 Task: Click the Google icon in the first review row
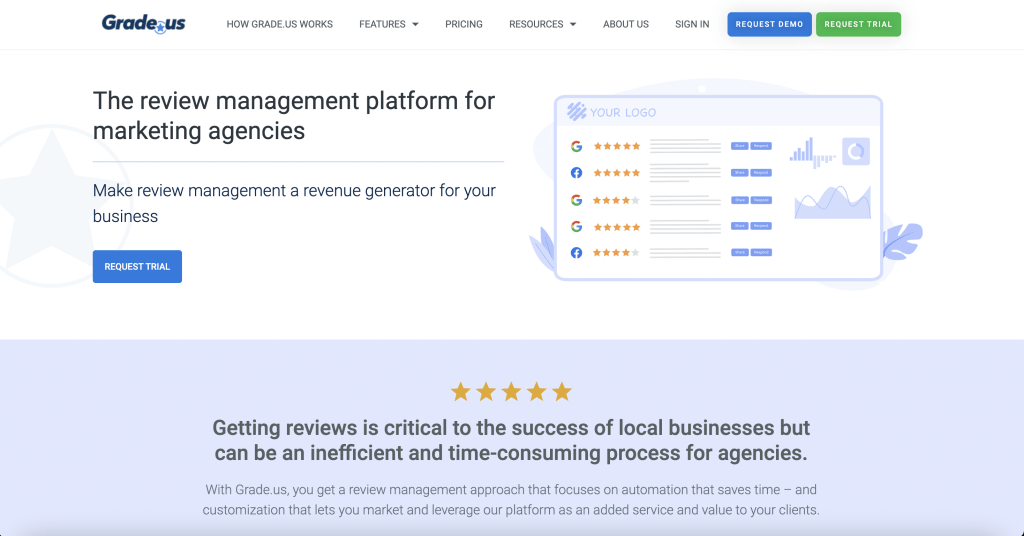click(577, 146)
